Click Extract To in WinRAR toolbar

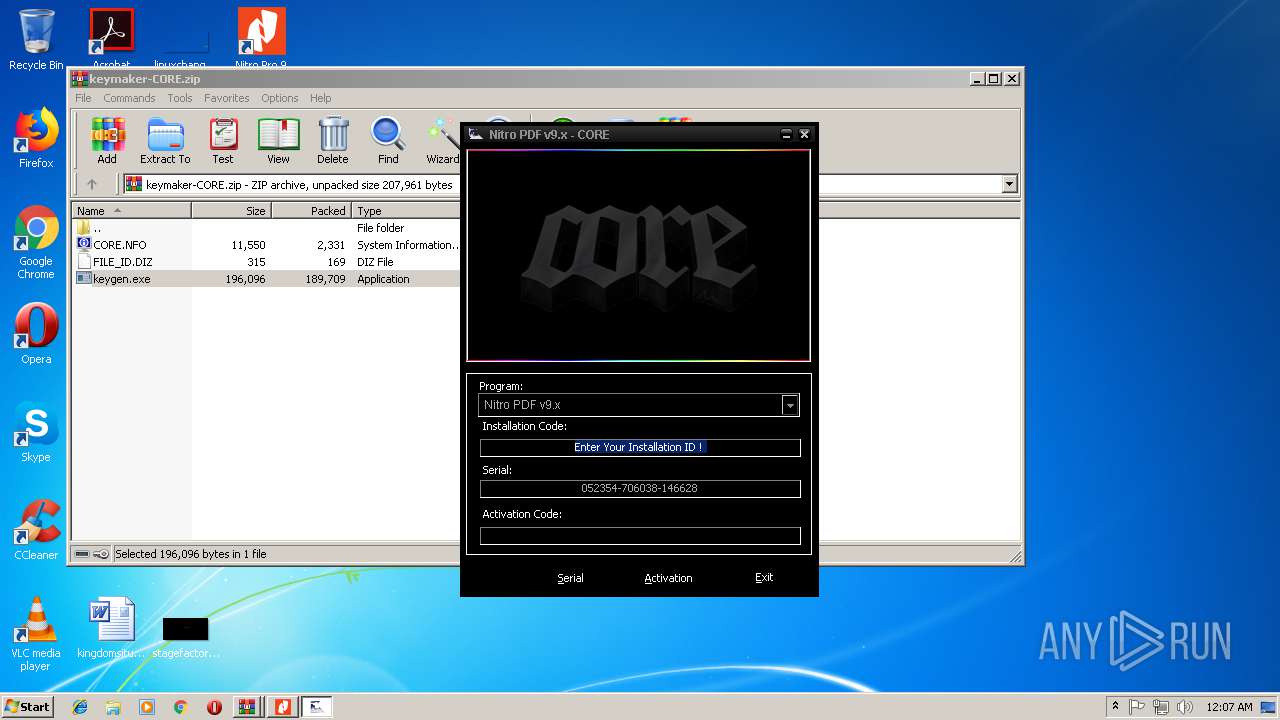[165, 140]
